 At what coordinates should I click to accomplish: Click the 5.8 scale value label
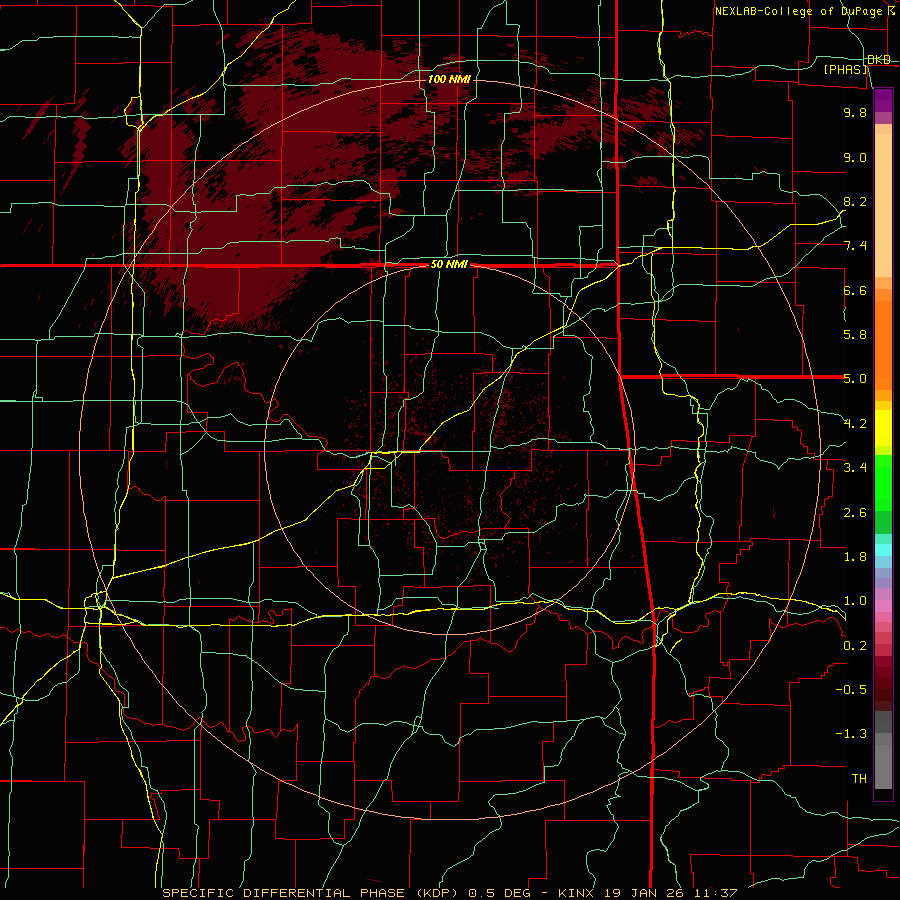855,335
